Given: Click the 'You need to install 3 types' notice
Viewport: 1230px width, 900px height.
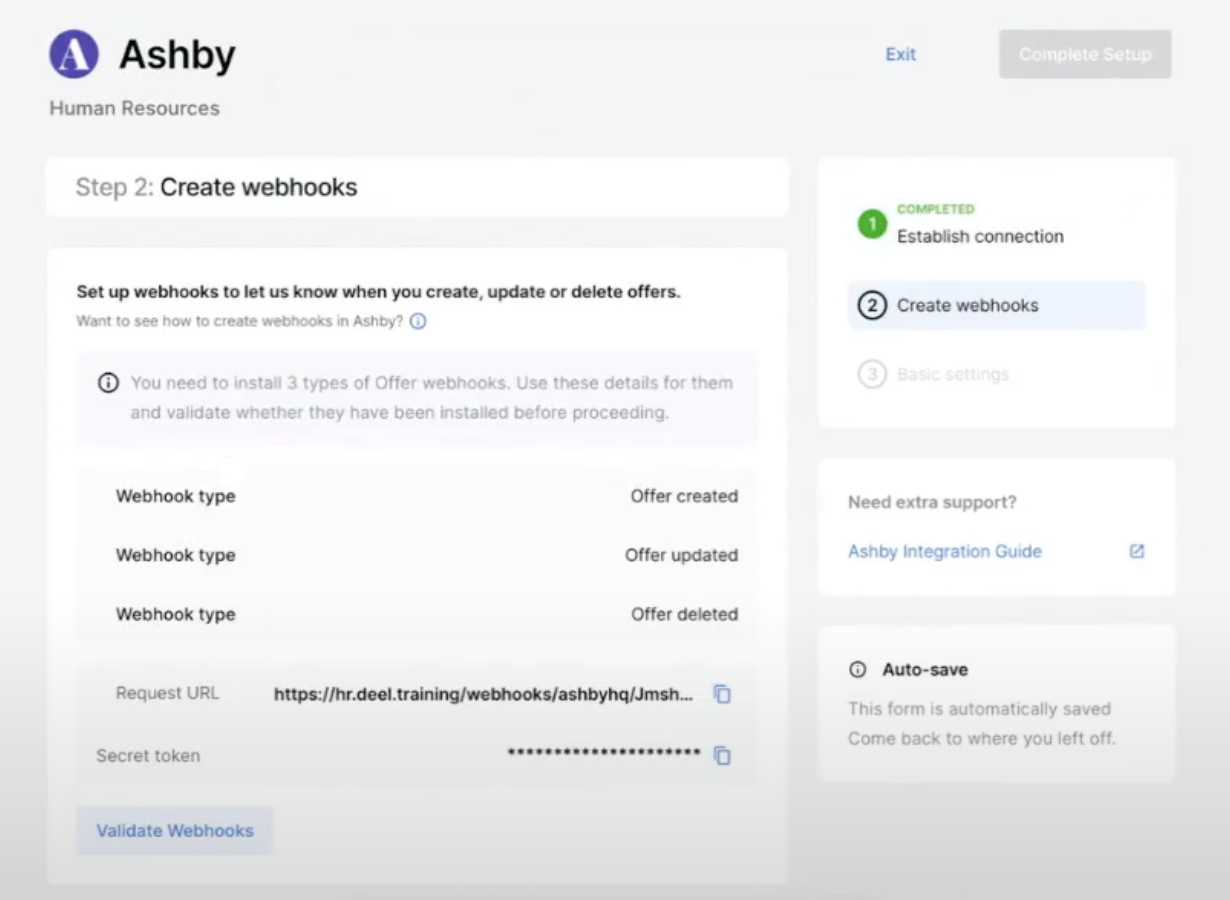Looking at the screenshot, I should click(431, 398).
